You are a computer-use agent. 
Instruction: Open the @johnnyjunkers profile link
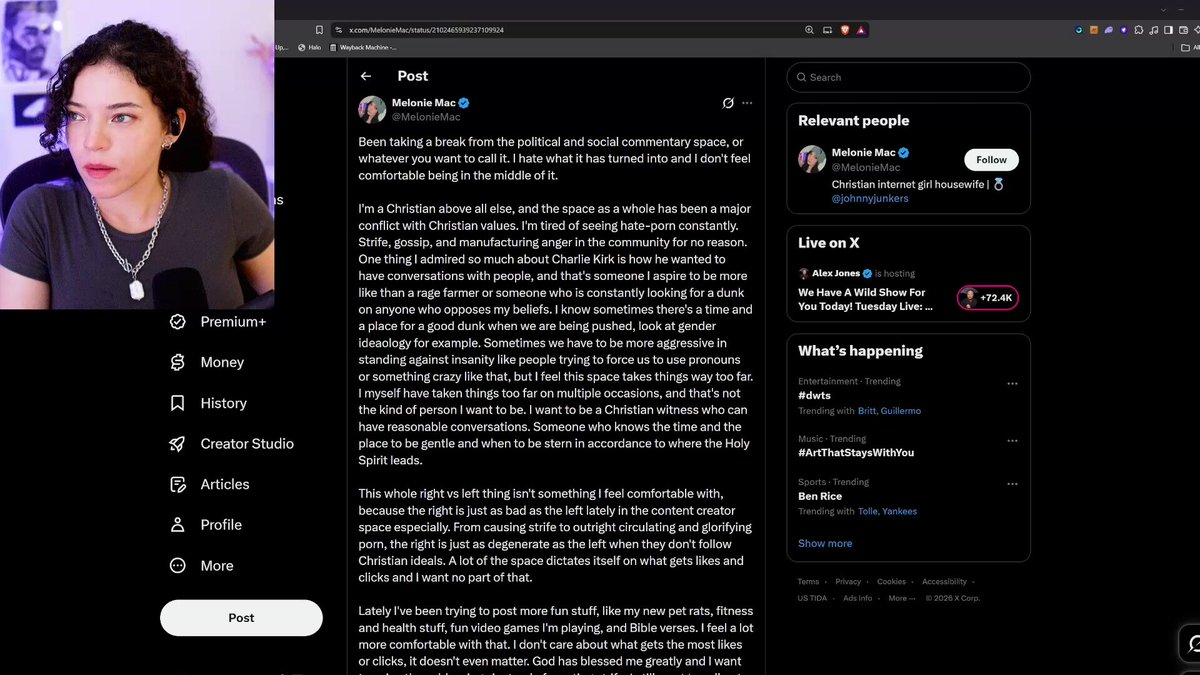870,199
